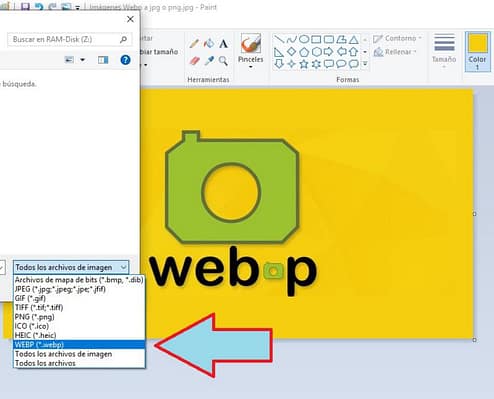Select the Eraser tool
The height and width of the screenshot is (399, 494).
pos(194,61)
